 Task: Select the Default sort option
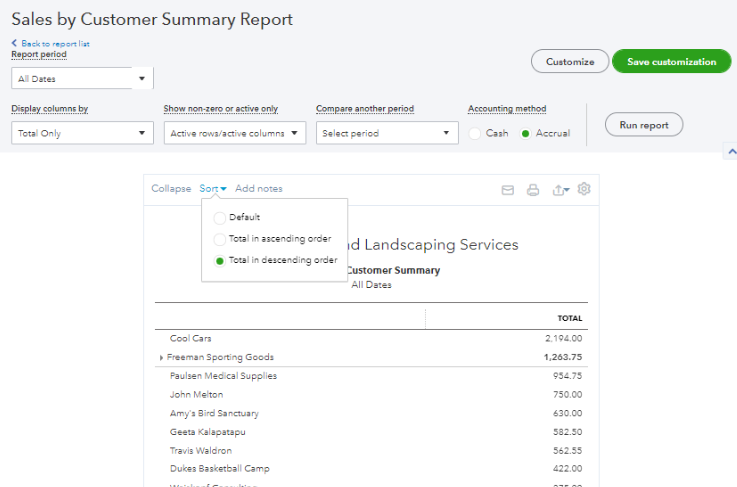(220, 217)
